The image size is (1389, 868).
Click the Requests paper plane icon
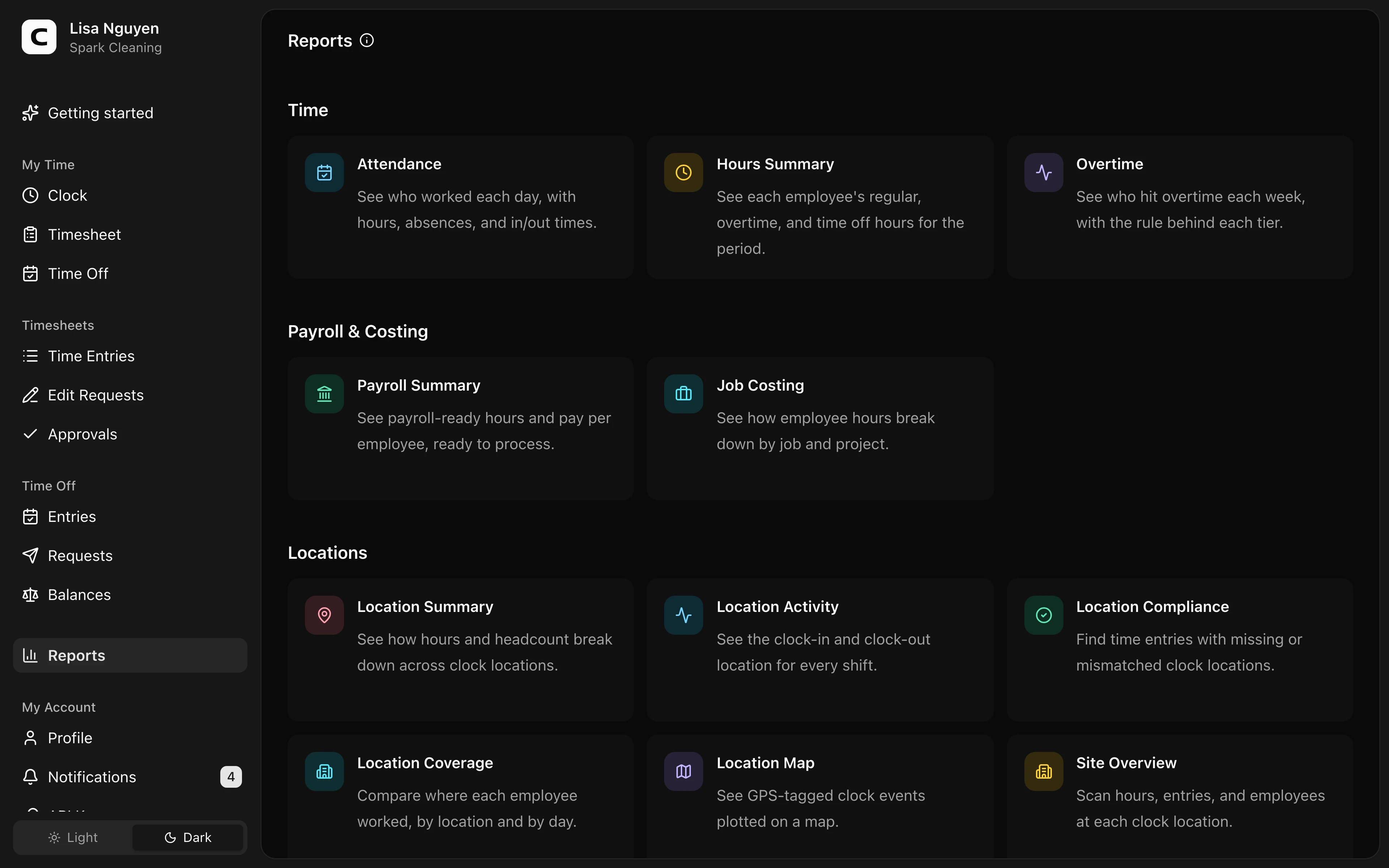click(x=30, y=556)
